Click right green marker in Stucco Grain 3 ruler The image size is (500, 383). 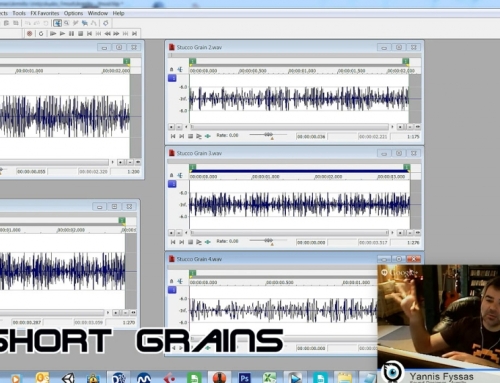[x=407, y=167]
